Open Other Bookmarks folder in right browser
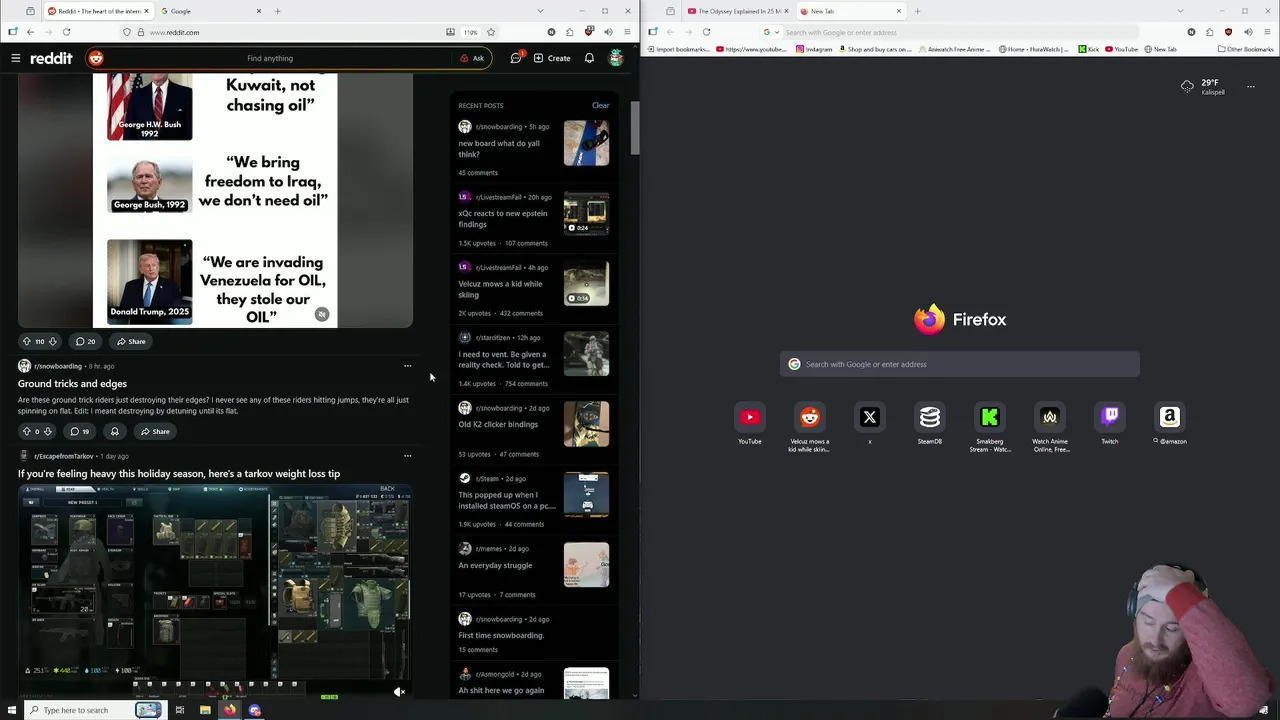 [1245, 49]
